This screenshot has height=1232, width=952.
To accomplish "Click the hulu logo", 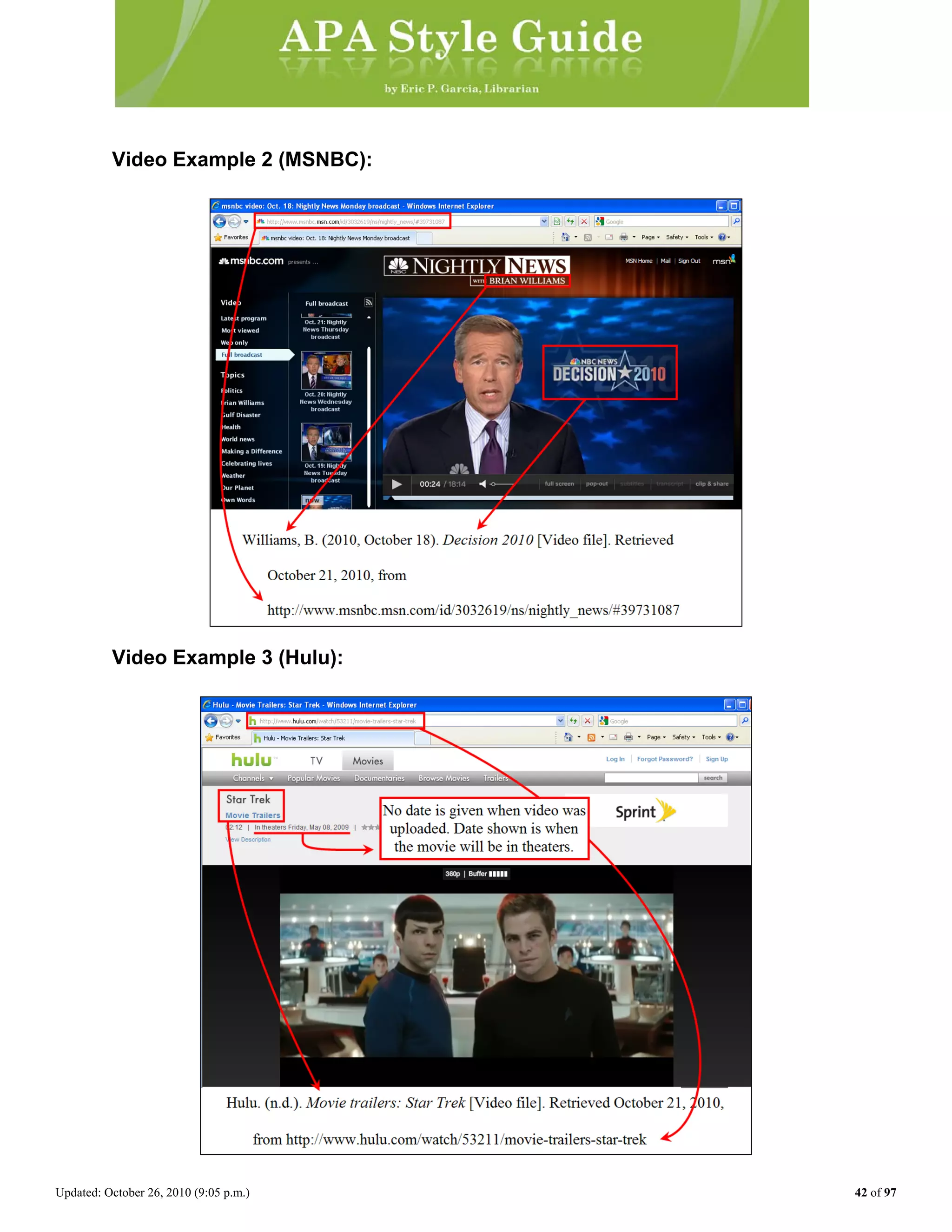I will pos(252,760).
